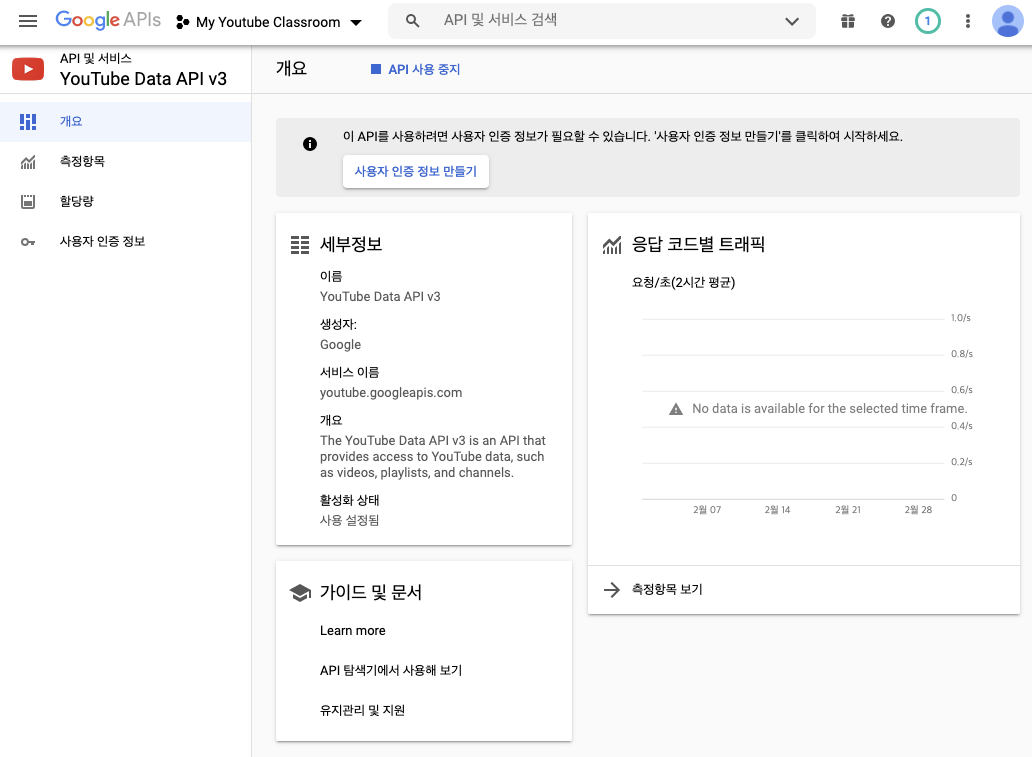Click the graduation cap 가이드 및 문서 icon
Viewport: 1032px width, 757px height.
click(x=300, y=592)
